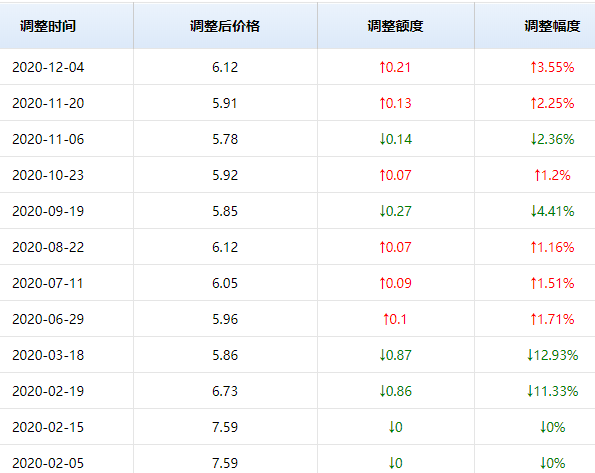Viewport: 595px width, 473px height.
Task: Click the green ↓0.27 adjustment value
Action: (395, 211)
